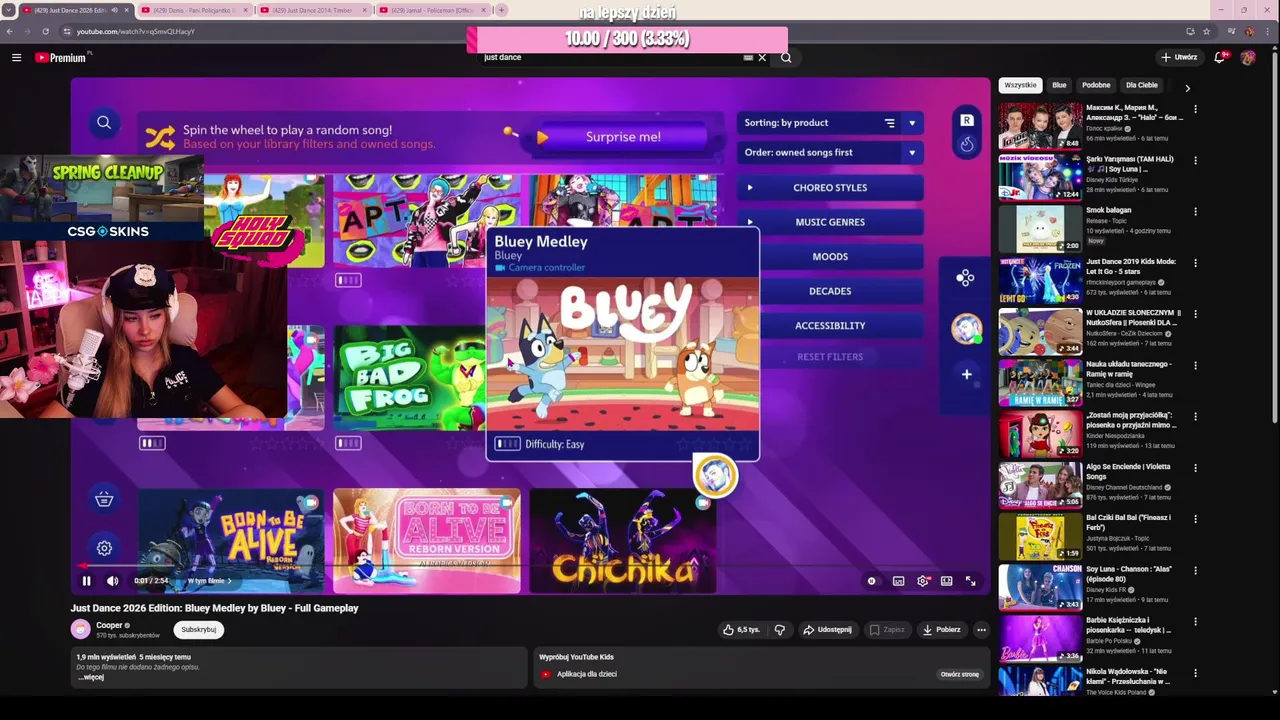Image resolution: width=1280 pixels, height=720 pixels.
Task: Open 'W UKŁADZIE SŁONECZNYM' video title
Action: point(1133,318)
